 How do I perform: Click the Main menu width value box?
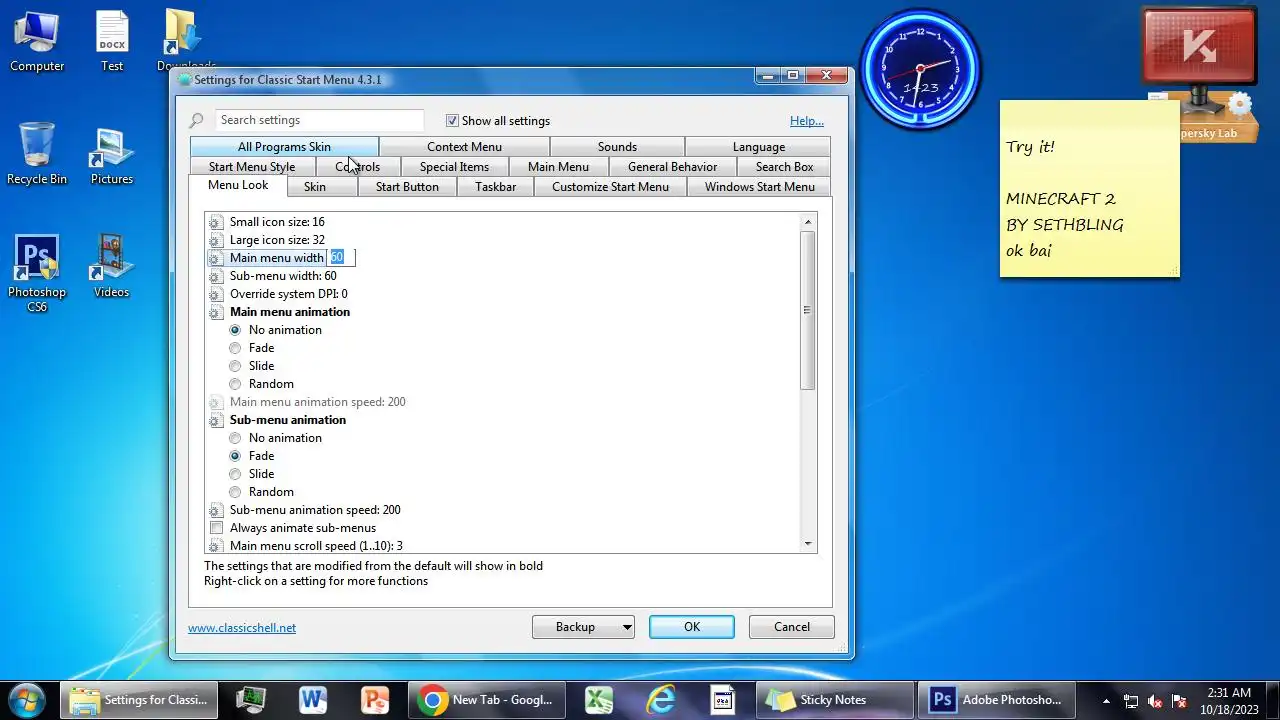click(x=341, y=258)
